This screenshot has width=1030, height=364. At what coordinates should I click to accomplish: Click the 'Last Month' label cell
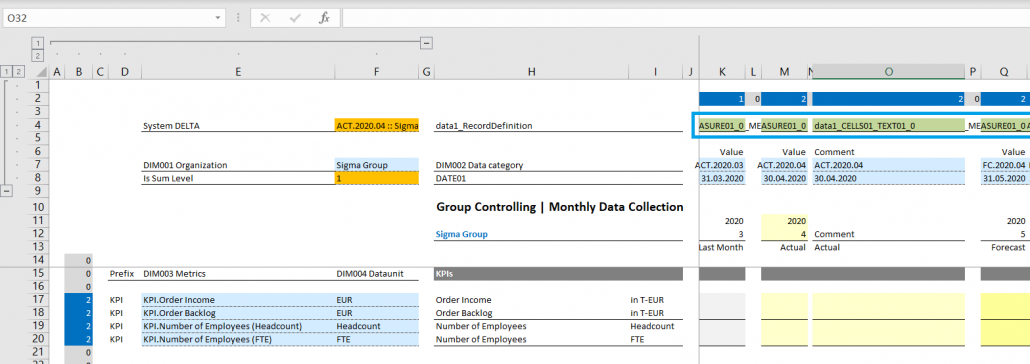pyautogui.click(x=722, y=247)
